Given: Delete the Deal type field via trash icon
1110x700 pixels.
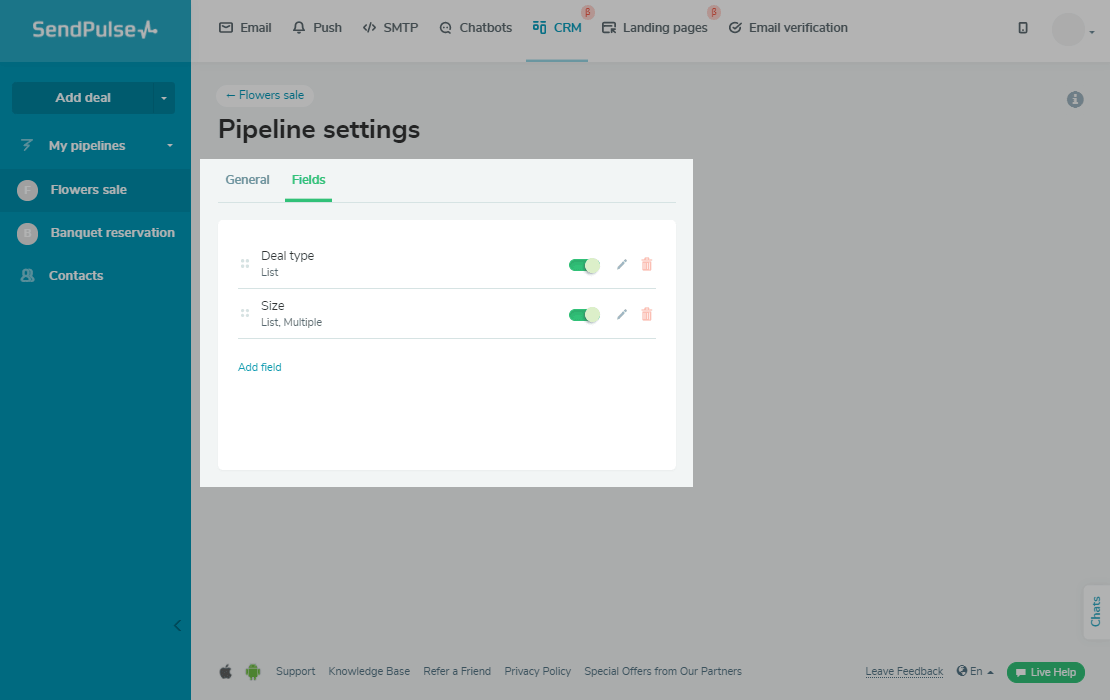Looking at the screenshot, I should coord(647,264).
